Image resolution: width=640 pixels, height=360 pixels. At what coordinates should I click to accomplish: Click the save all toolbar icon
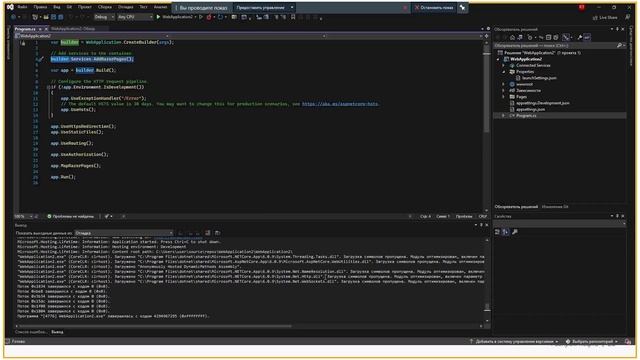60,17
